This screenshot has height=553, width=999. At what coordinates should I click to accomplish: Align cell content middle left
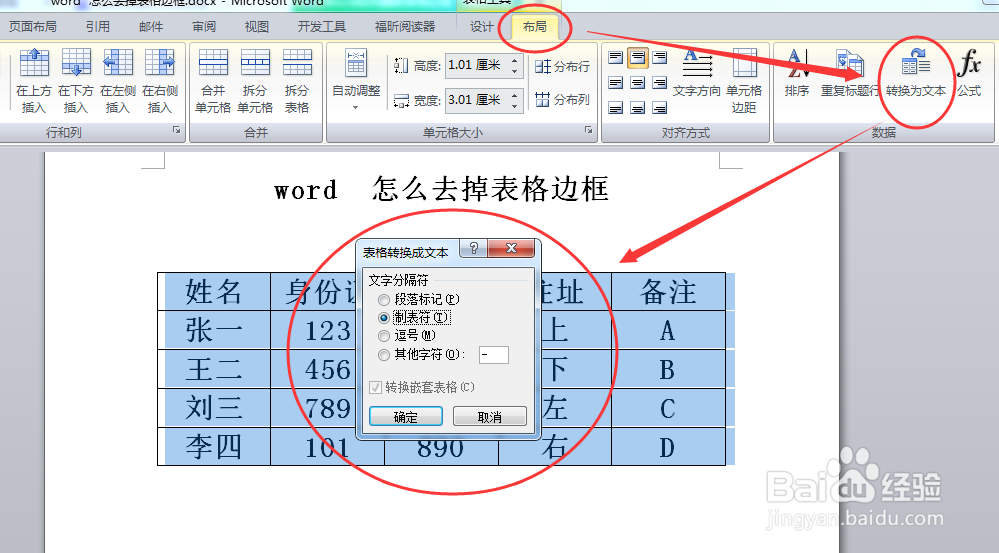(615, 83)
